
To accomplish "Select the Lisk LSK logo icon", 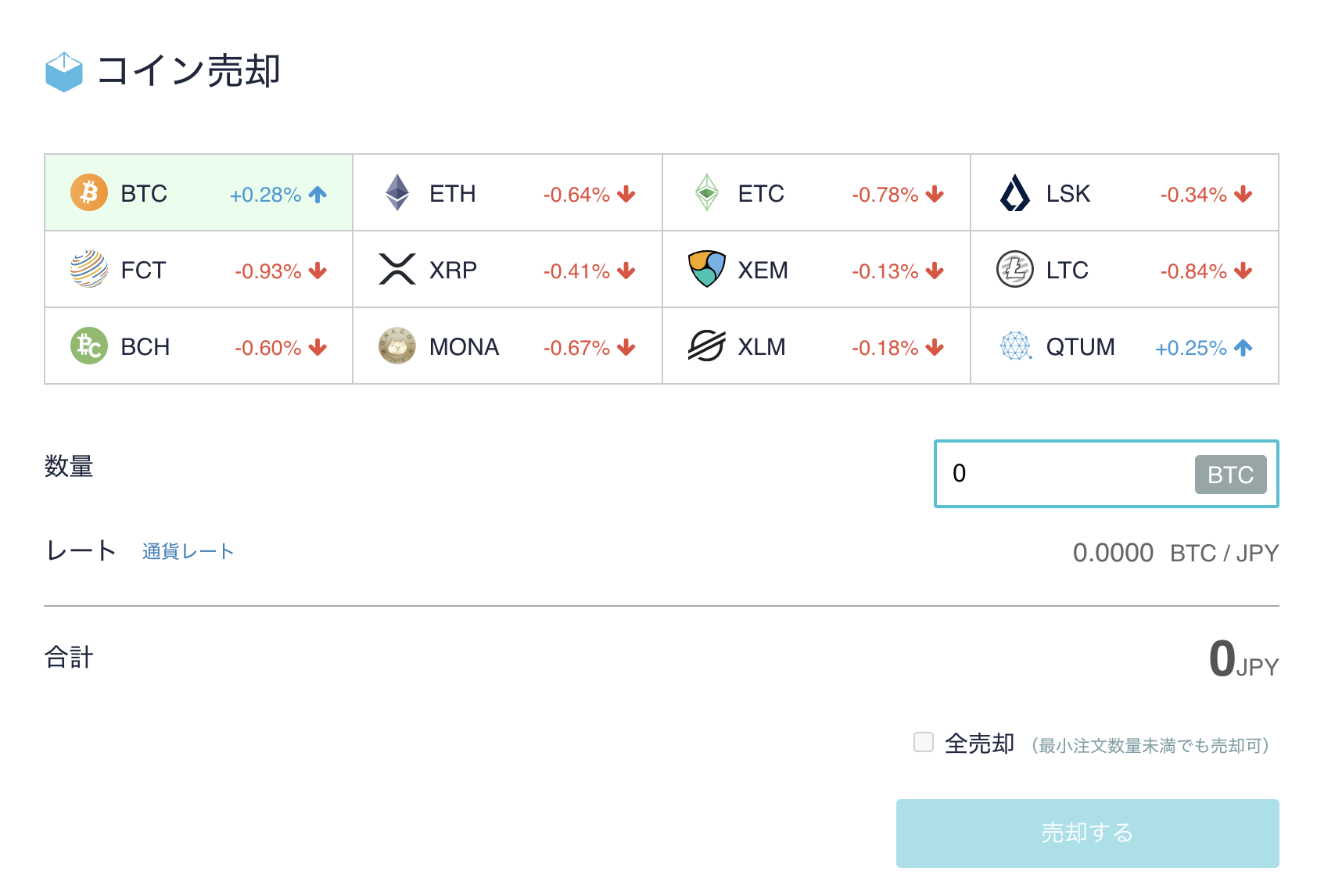I will (x=1015, y=192).
